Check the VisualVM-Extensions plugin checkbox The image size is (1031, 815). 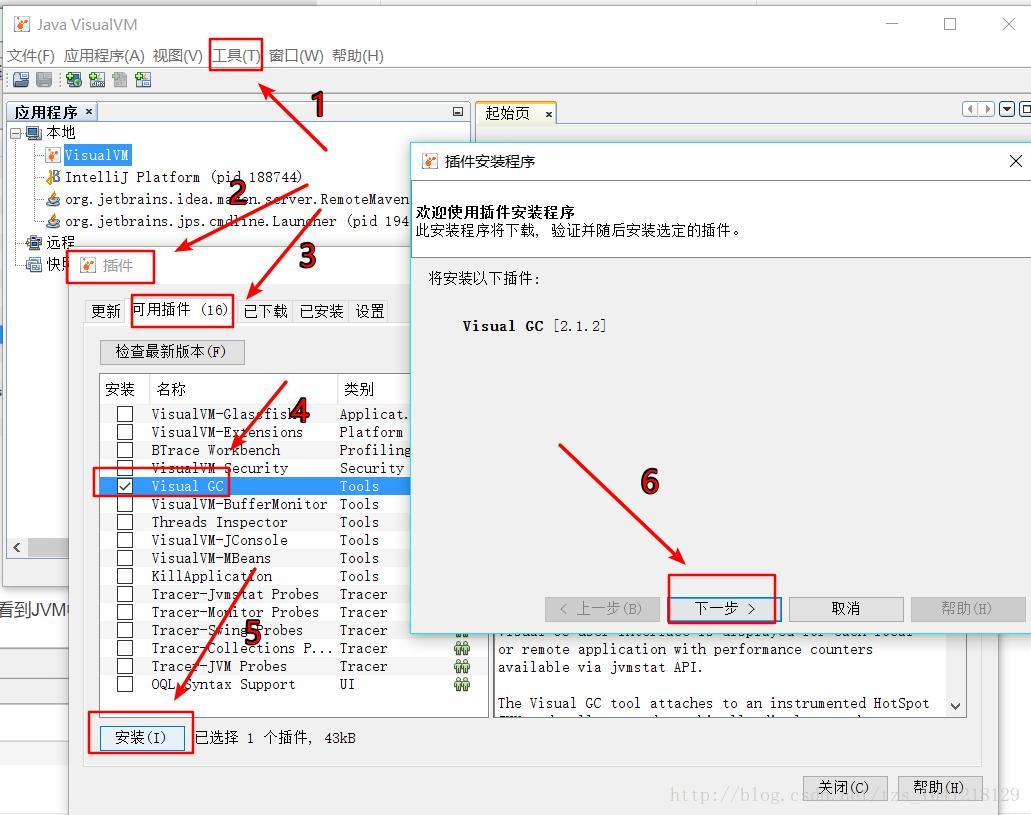[125, 432]
